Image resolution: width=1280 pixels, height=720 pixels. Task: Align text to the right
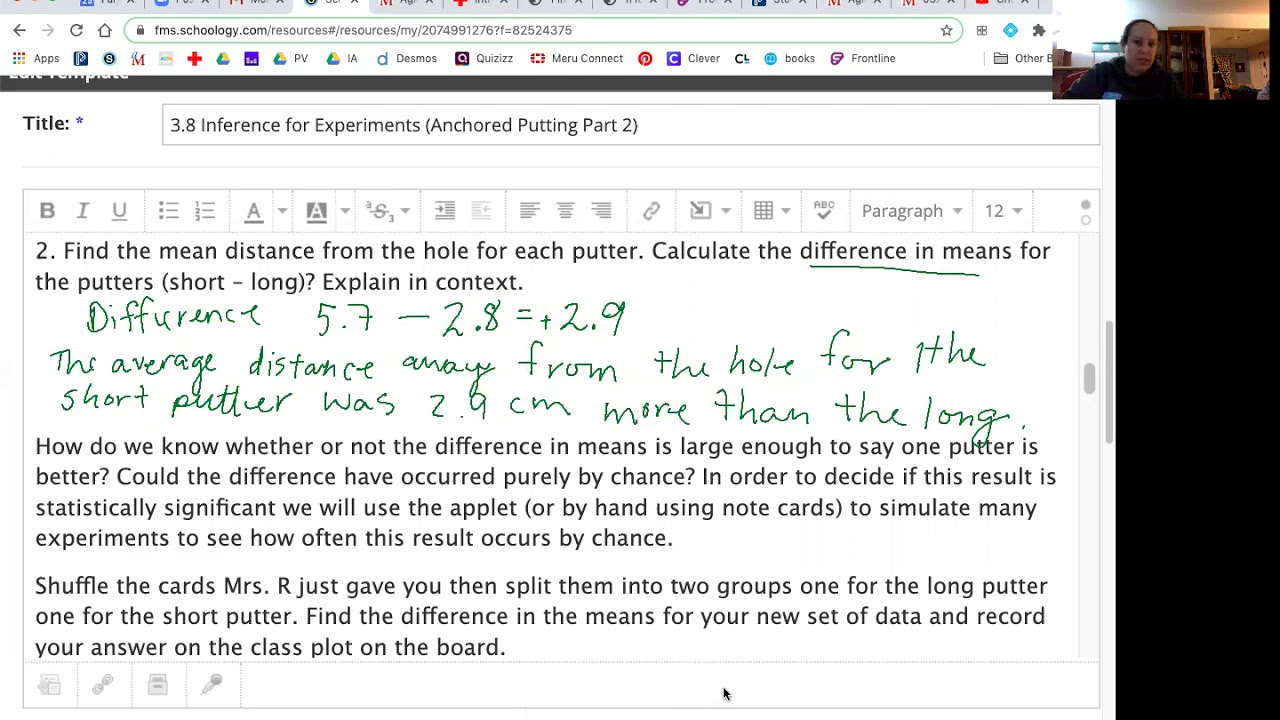pyautogui.click(x=601, y=211)
